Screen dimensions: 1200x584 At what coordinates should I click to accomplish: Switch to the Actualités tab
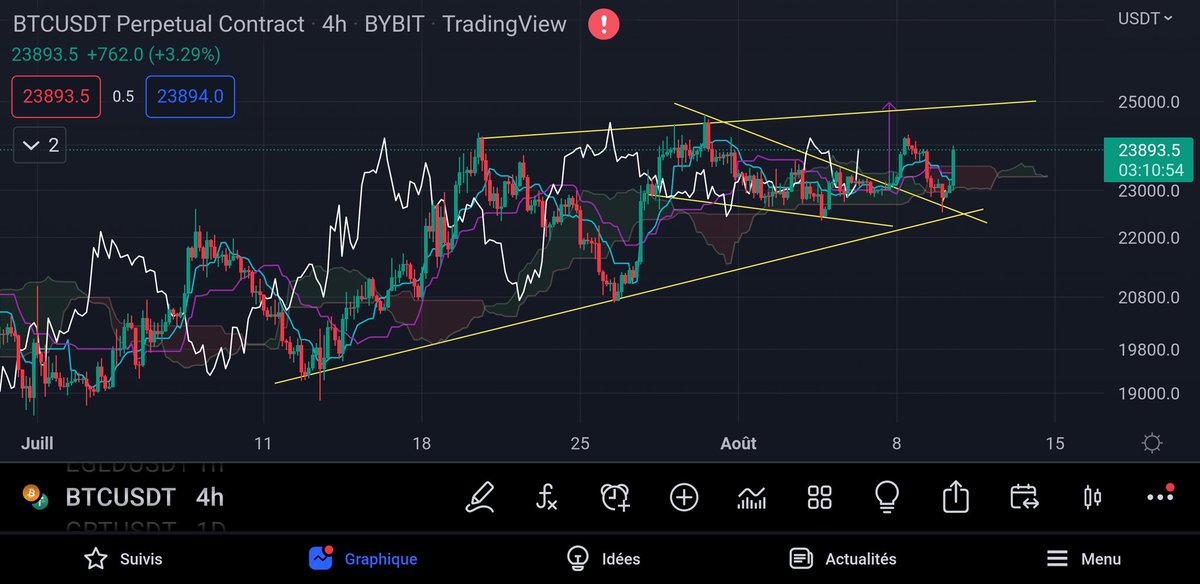coord(843,559)
